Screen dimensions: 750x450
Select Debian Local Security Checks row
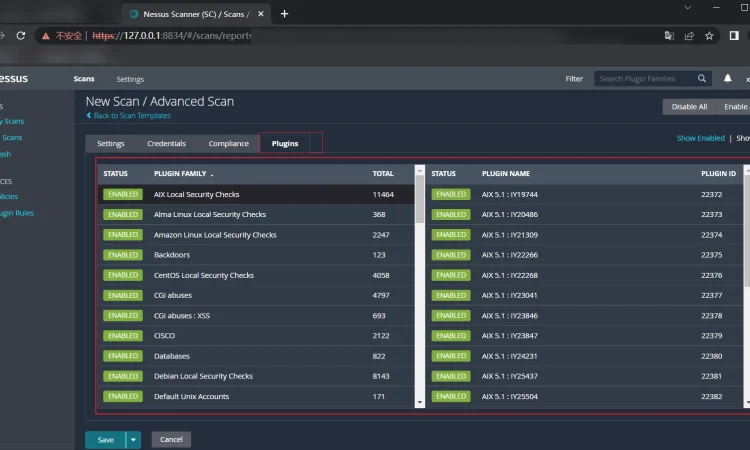pos(256,376)
